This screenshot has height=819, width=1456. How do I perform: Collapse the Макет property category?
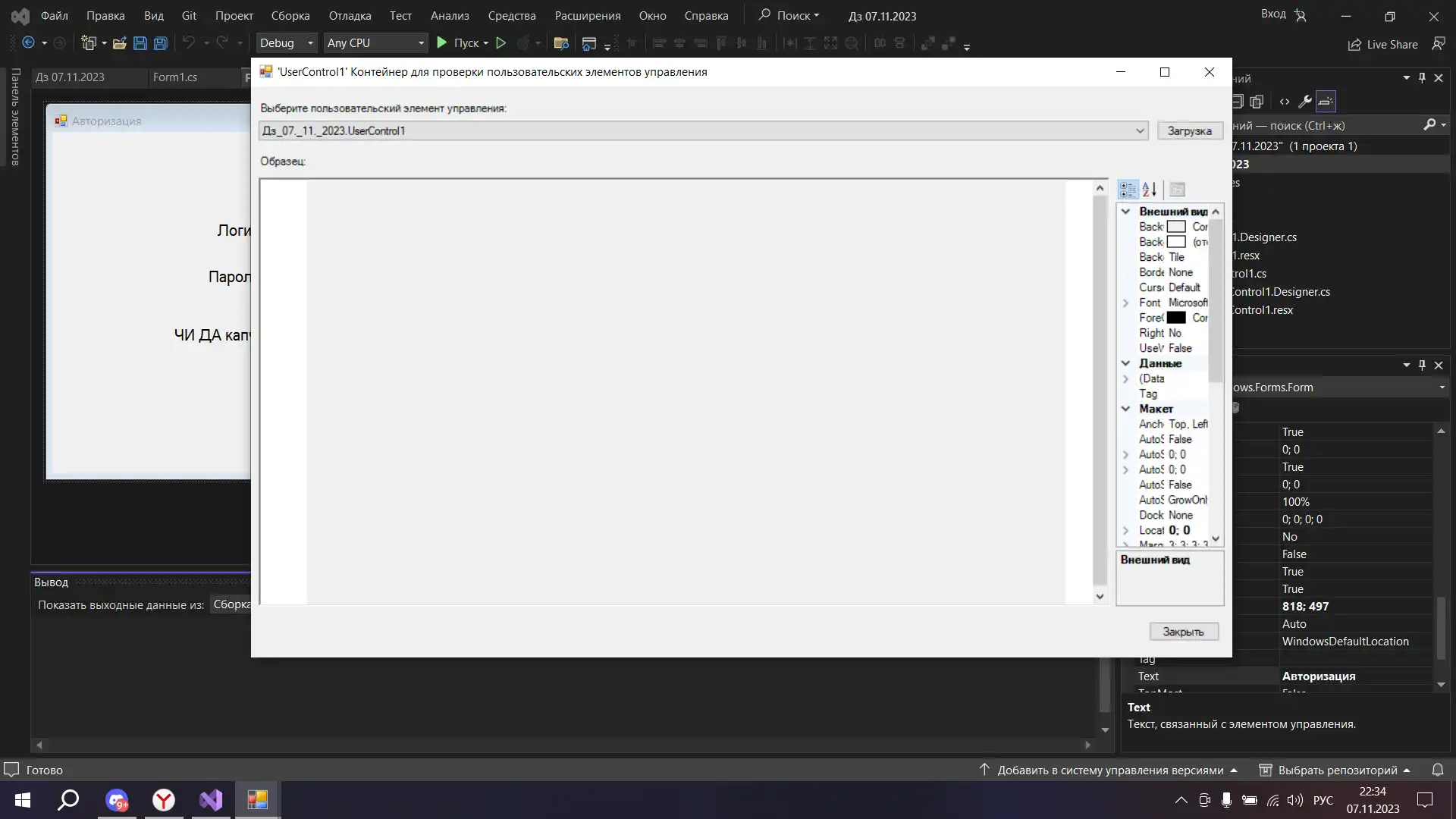[1126, 409]
